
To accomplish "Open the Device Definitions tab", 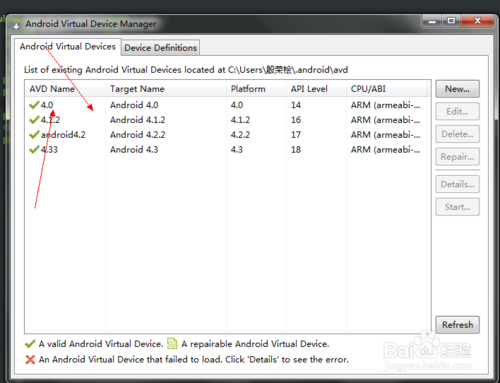I will pyautogui.click(x=160, y=48).
